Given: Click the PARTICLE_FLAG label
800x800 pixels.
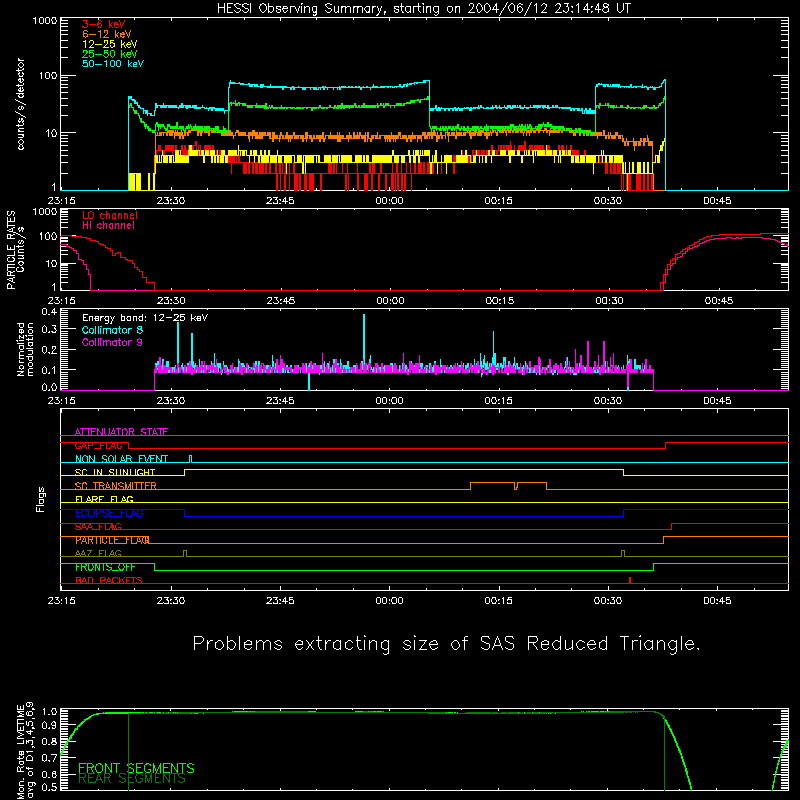Looking at the screenshot, I should click(x=112, y=540).
